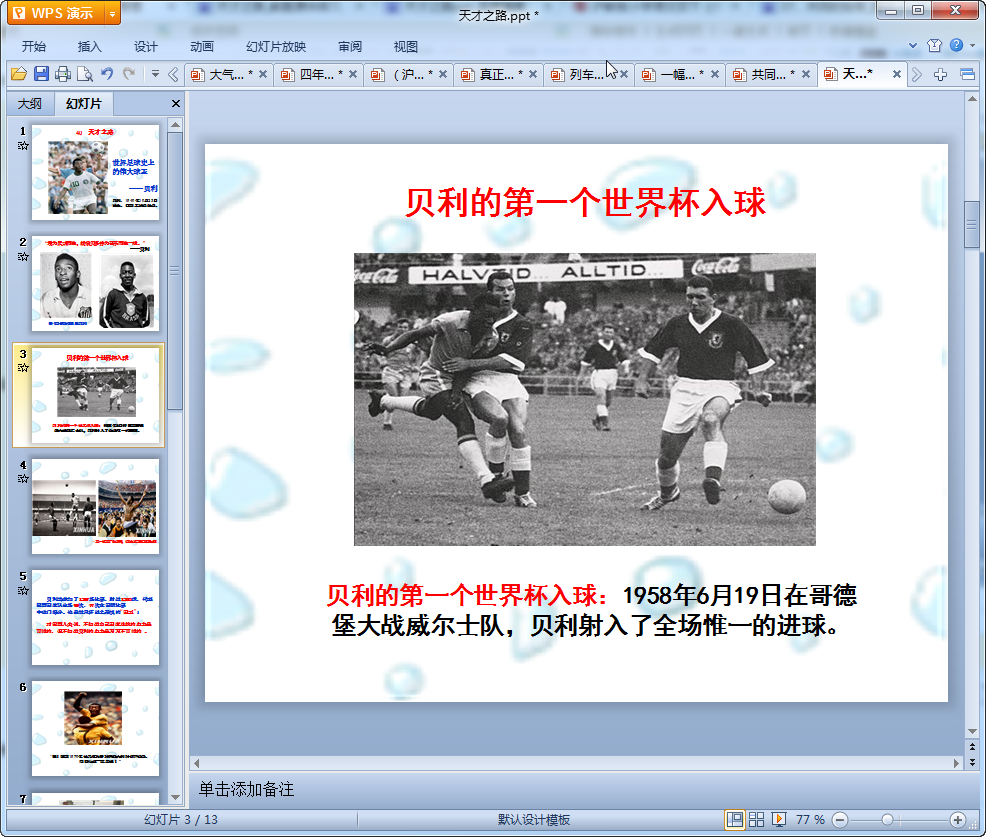This screenshot has height=837, width=986.
Task: Select slide 2 thumbnail with two portraits
Action: pos(96,284)
